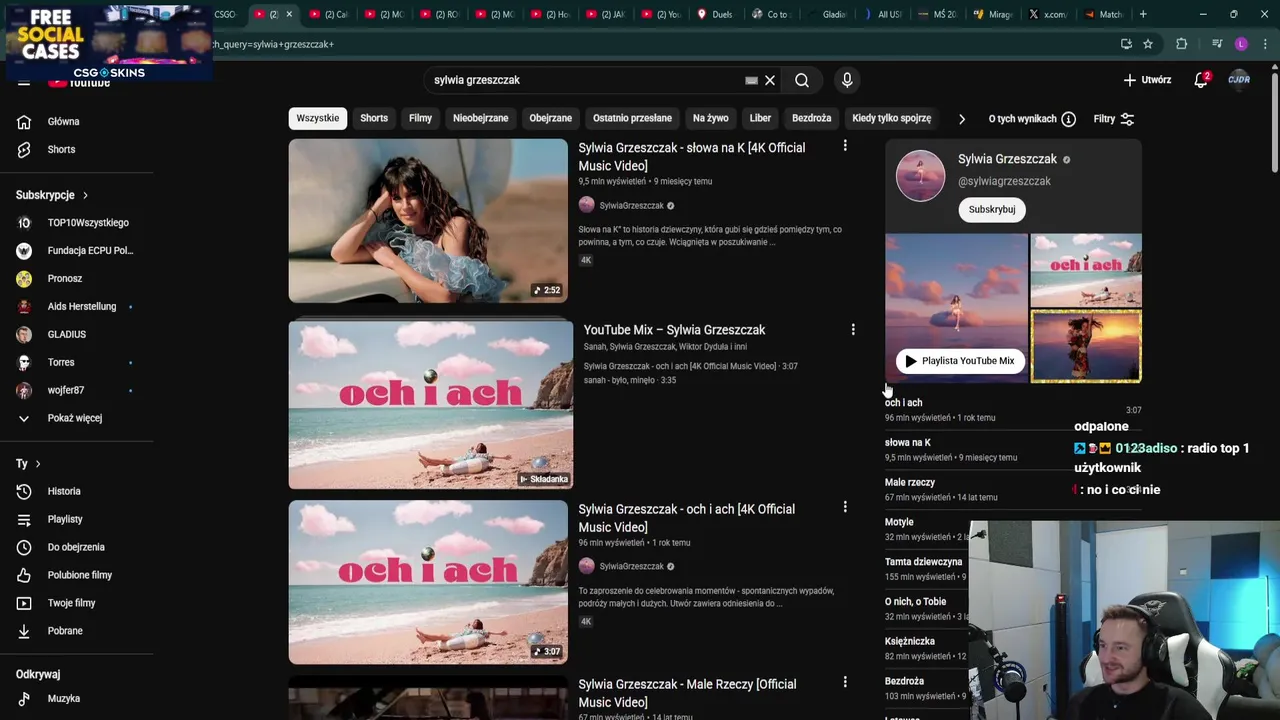Open notifications bell
This screenshot has height=720, width=1280.
click(x=1201, y=80)
